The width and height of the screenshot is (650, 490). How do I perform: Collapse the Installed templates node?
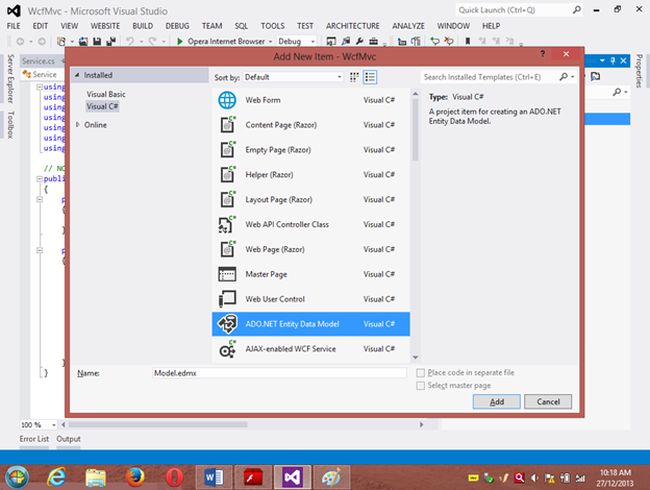click(77, 75)
